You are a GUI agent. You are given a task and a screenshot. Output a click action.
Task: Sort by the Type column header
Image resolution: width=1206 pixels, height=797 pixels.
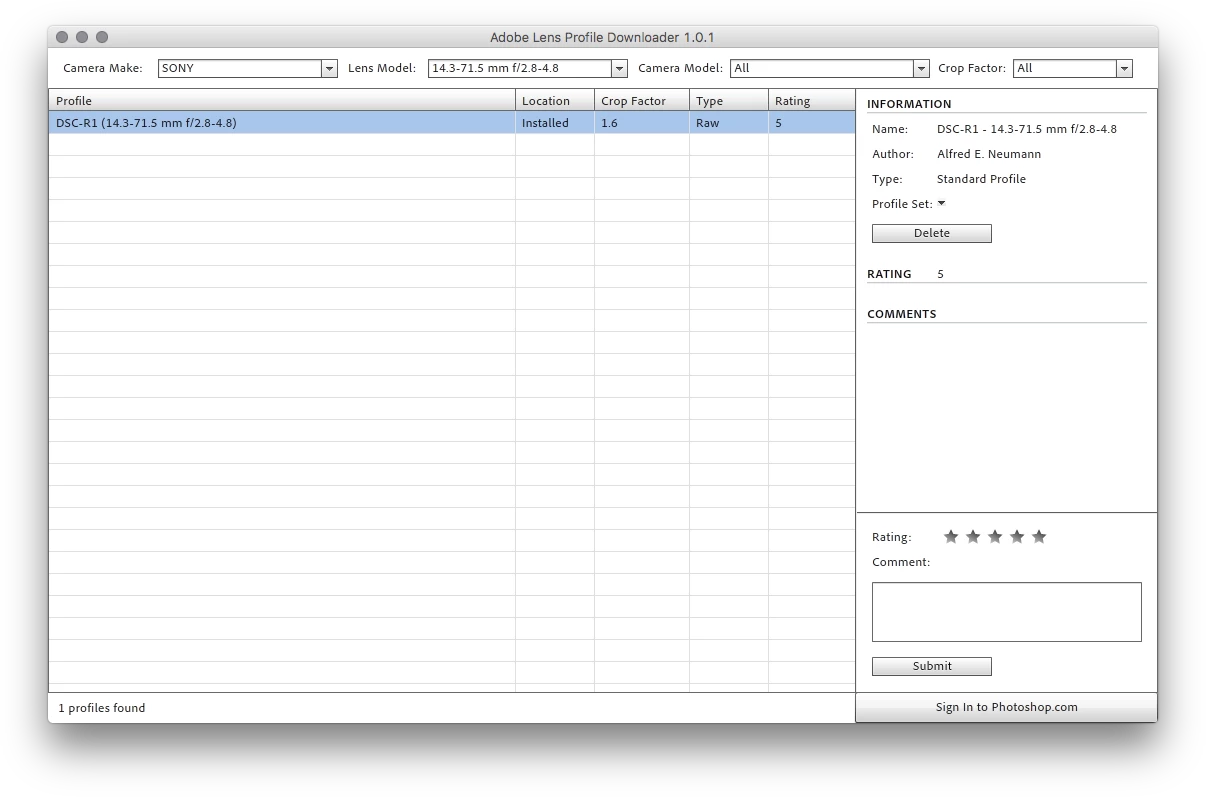[729, 100]
